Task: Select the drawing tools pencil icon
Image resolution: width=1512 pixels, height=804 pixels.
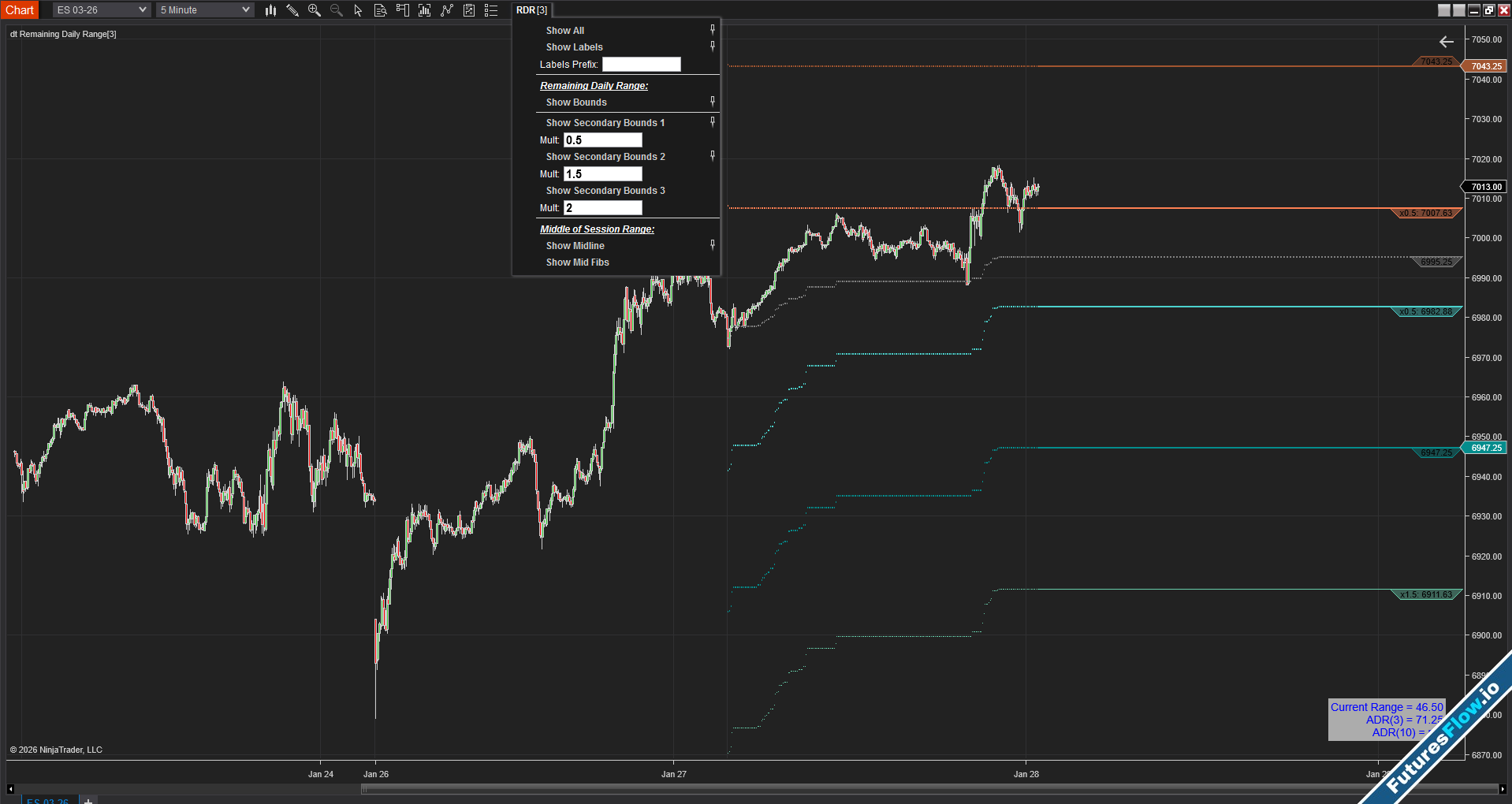Action: (x=292, y=10)
